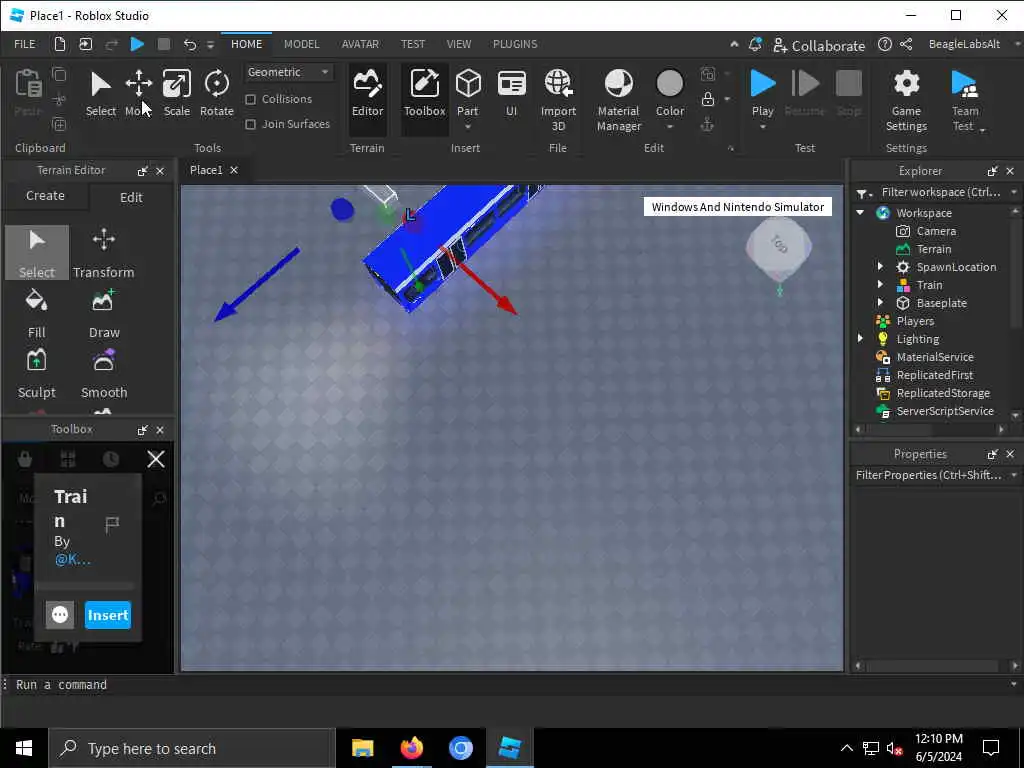Viewport: 1024px width, 768px height.
Task: Choose the terrain Smooth tool
Action: coord(104,374)
